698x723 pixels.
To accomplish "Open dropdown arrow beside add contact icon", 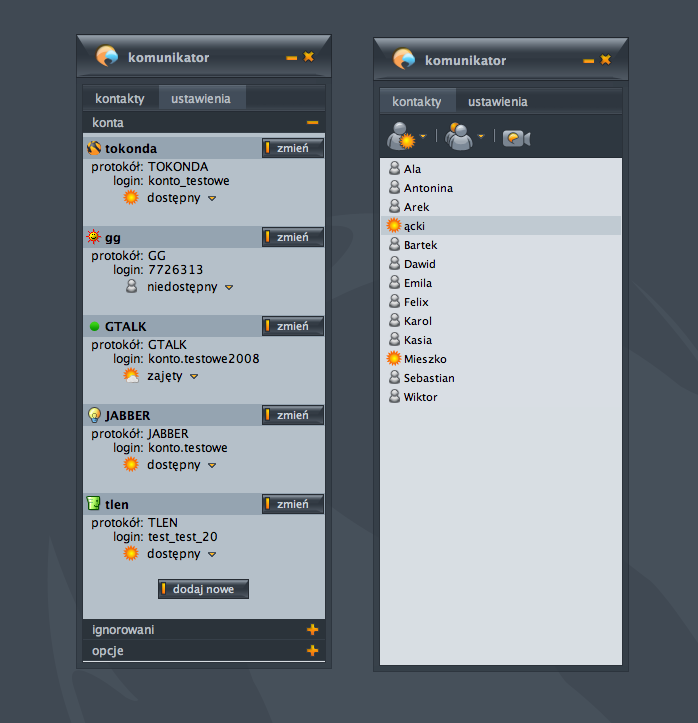I will (423, 136).
